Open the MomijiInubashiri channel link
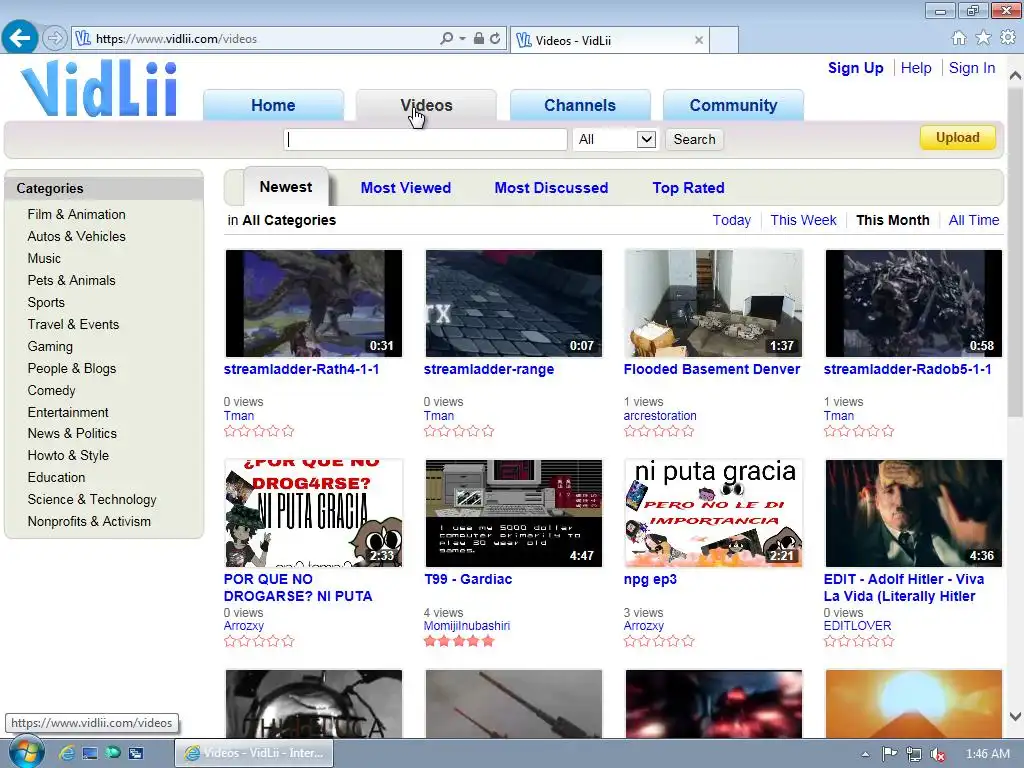1024x768 pixels. click(x=466, y=626)
